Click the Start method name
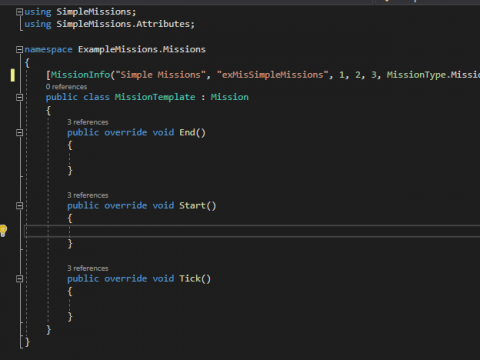 click(193, 206)
